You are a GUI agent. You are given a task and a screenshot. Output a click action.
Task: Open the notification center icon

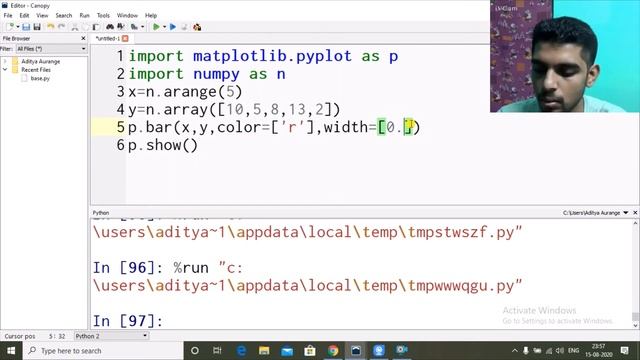tap(624, 351)
